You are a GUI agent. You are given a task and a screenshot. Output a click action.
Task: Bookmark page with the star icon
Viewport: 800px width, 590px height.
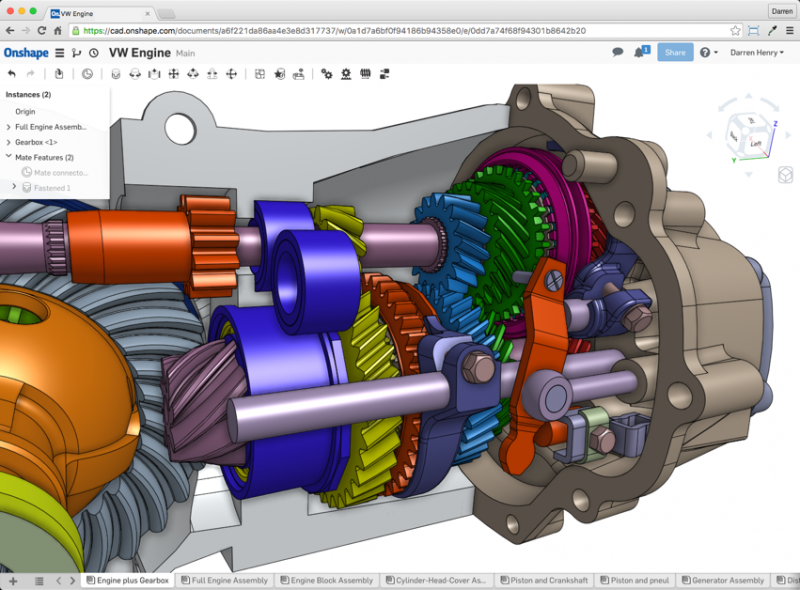coord(735,31)
